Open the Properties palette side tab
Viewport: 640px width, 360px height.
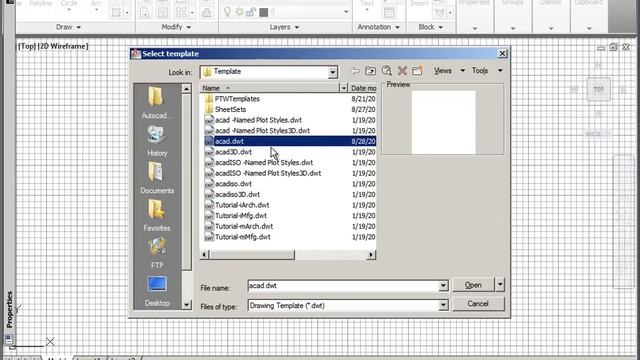point(9,309)
